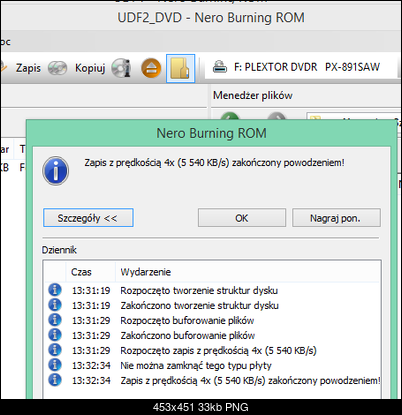Click the Wydarzenie column header
Viewport: 402px width, 415px height.
tap(146, 272)
